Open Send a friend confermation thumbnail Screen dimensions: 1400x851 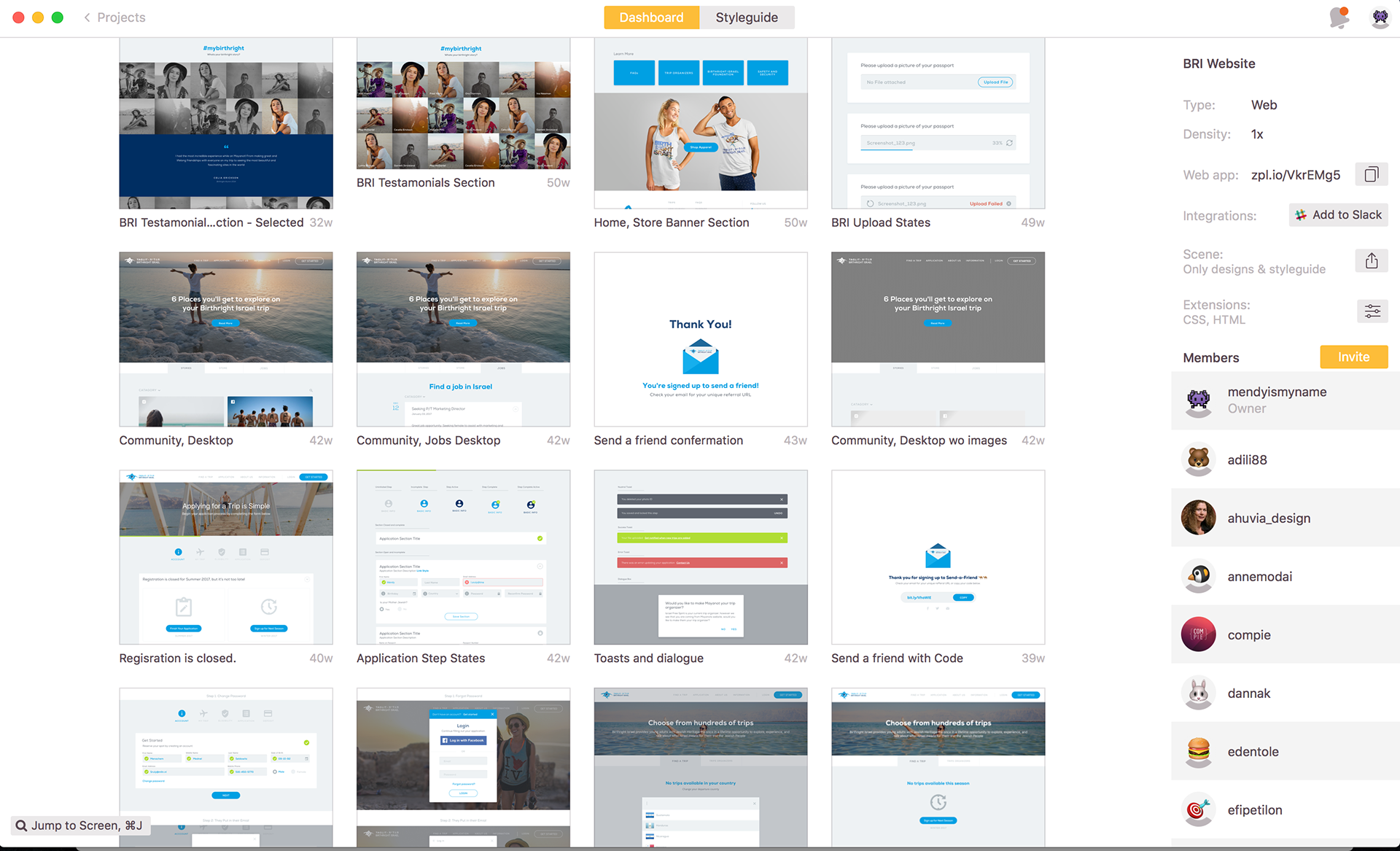point(701,339)
